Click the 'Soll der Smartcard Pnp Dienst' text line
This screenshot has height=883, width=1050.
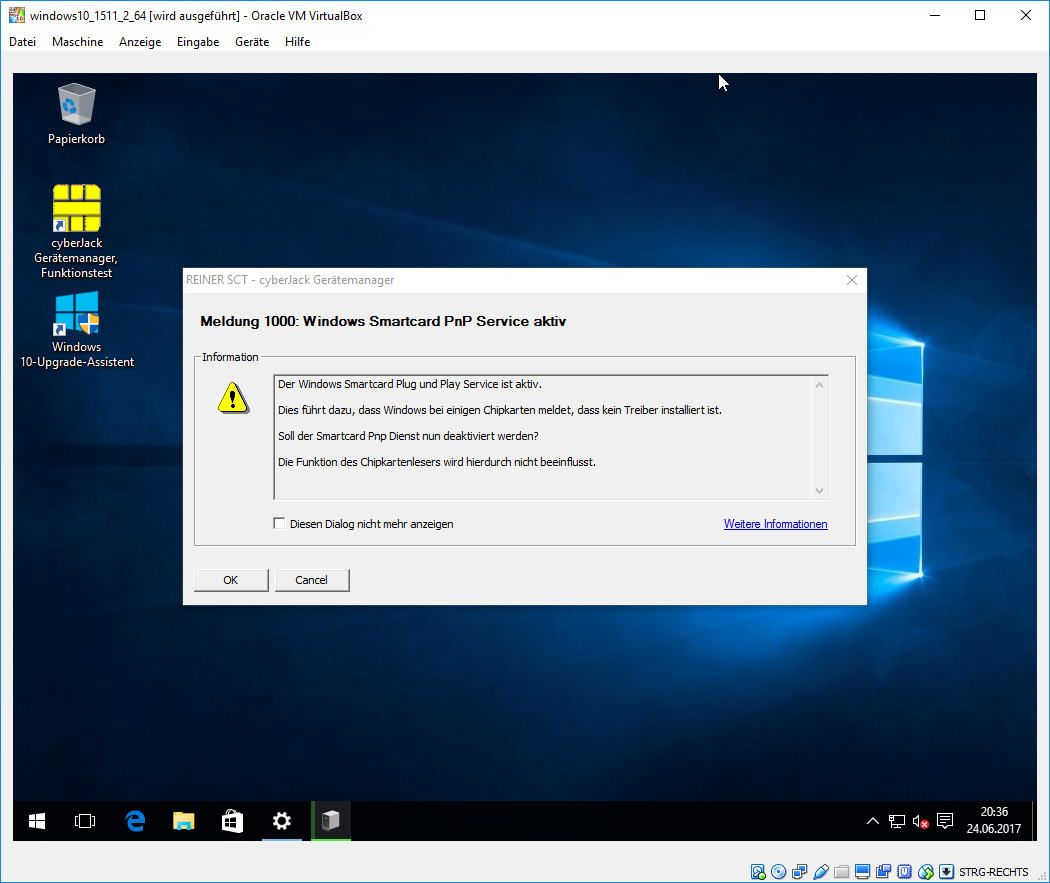408,436
